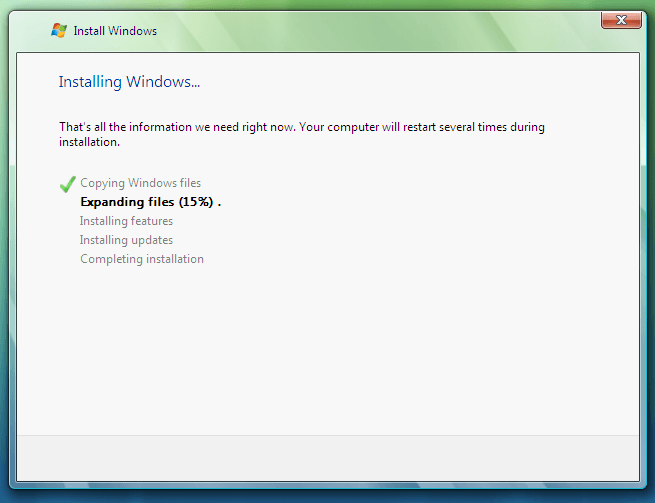Click the 'Install Windows' title text

(x=115, y=31)
